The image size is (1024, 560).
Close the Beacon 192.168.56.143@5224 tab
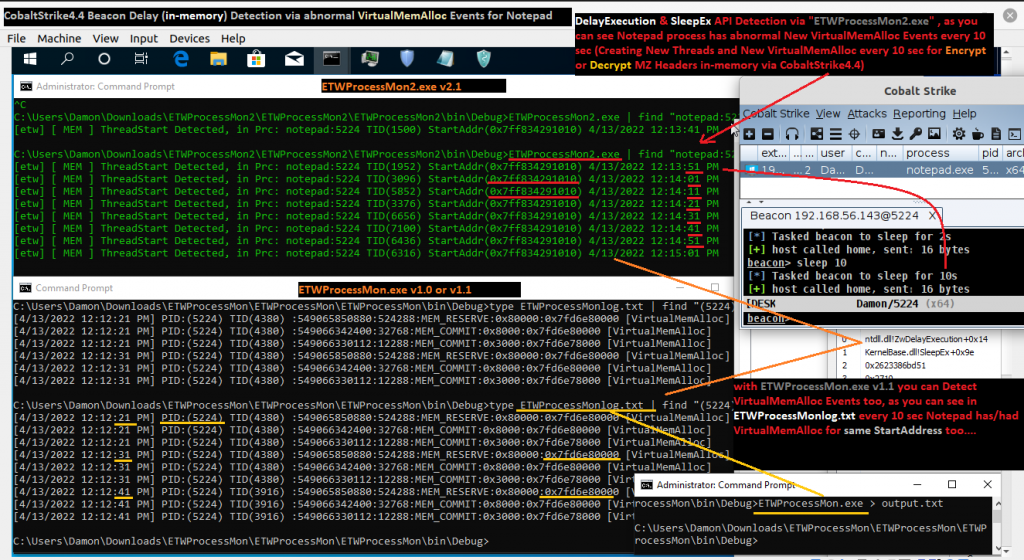click(x=932, y=215)
